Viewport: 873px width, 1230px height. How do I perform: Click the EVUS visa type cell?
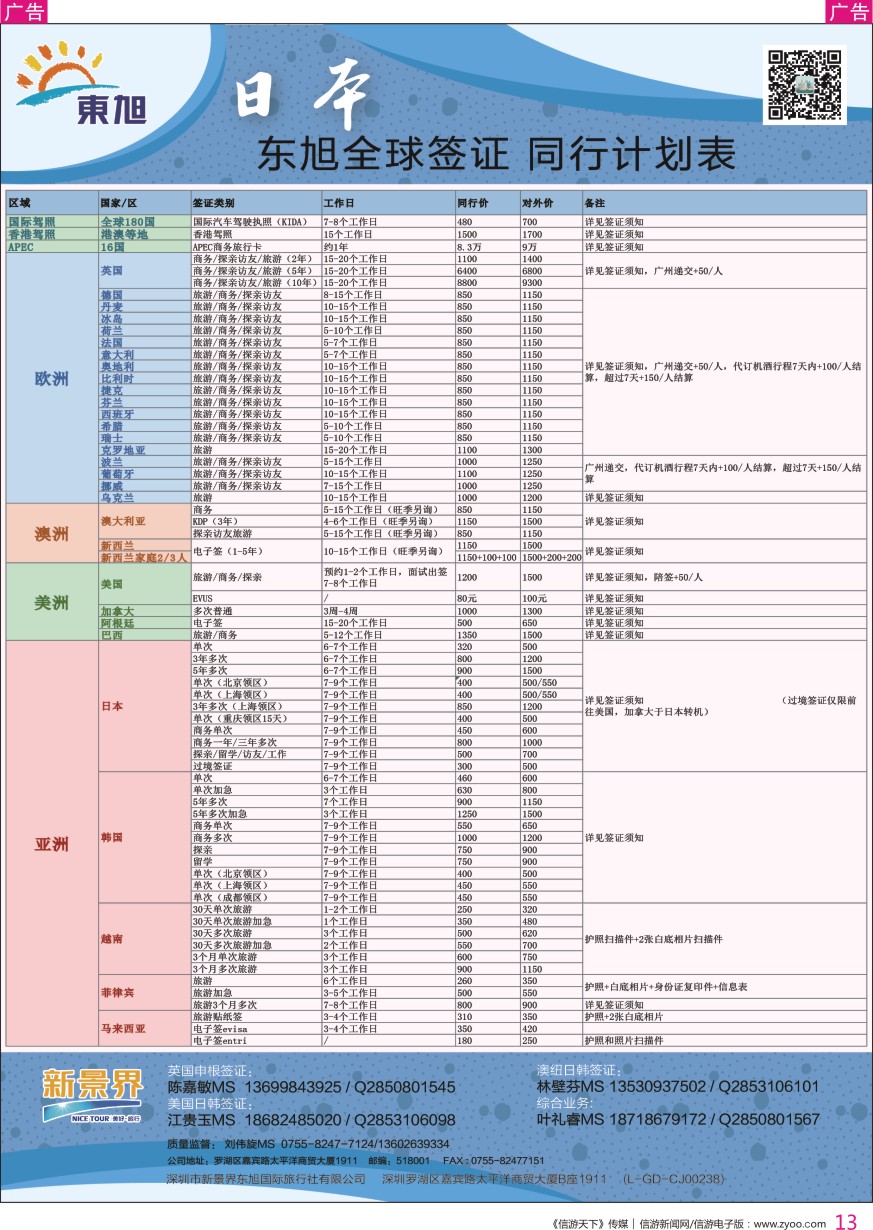(256, 598)
